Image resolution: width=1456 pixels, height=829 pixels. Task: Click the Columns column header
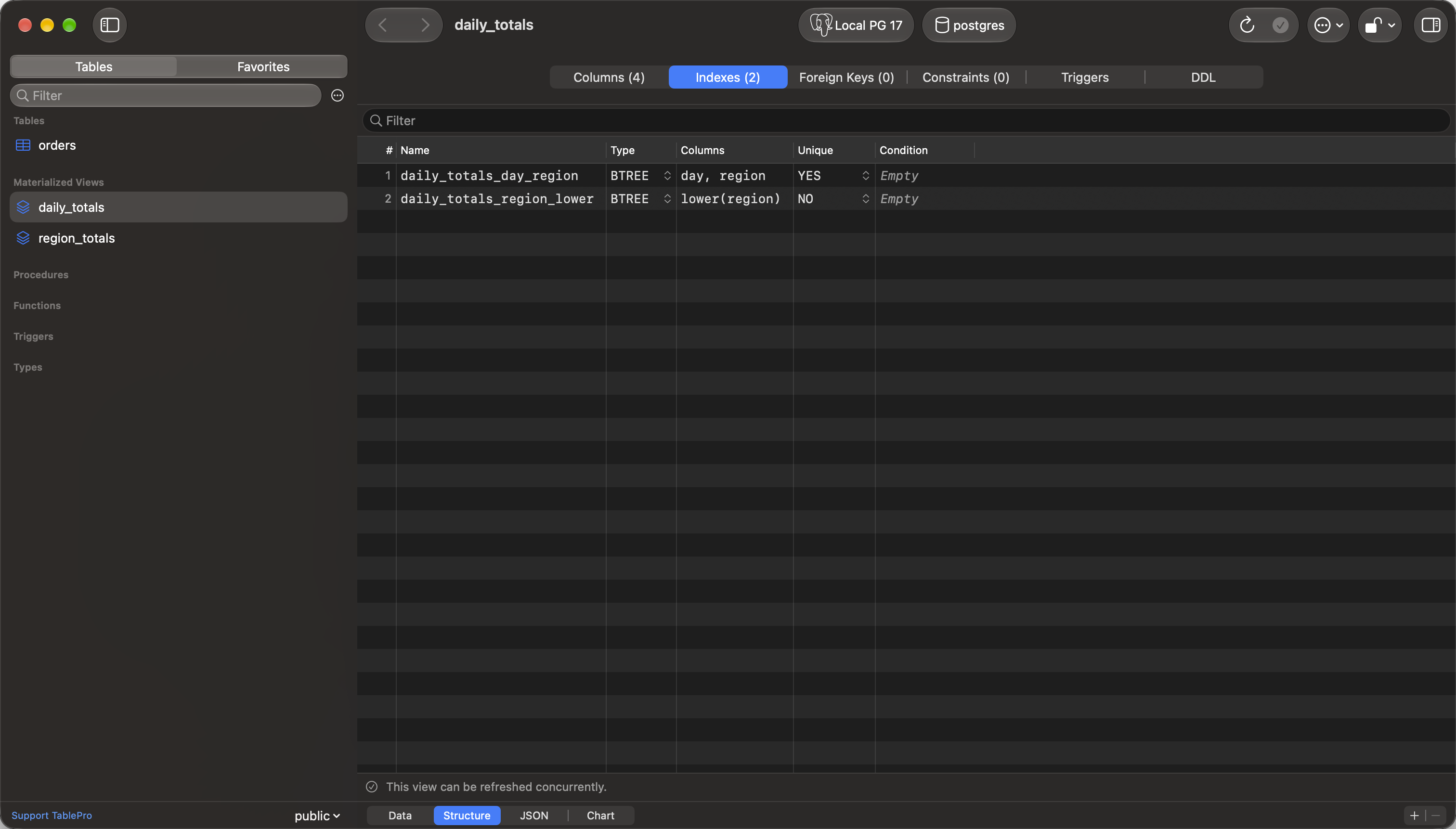pos(735,150)
